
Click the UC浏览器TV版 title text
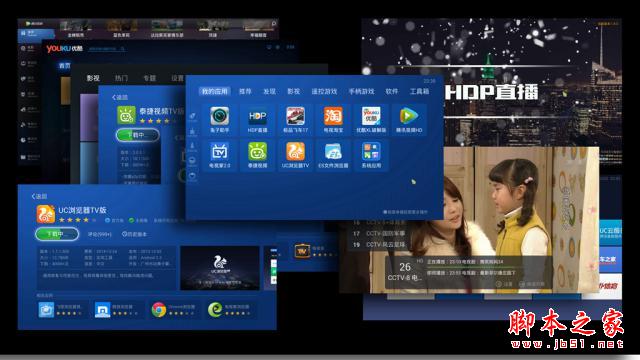82,210
